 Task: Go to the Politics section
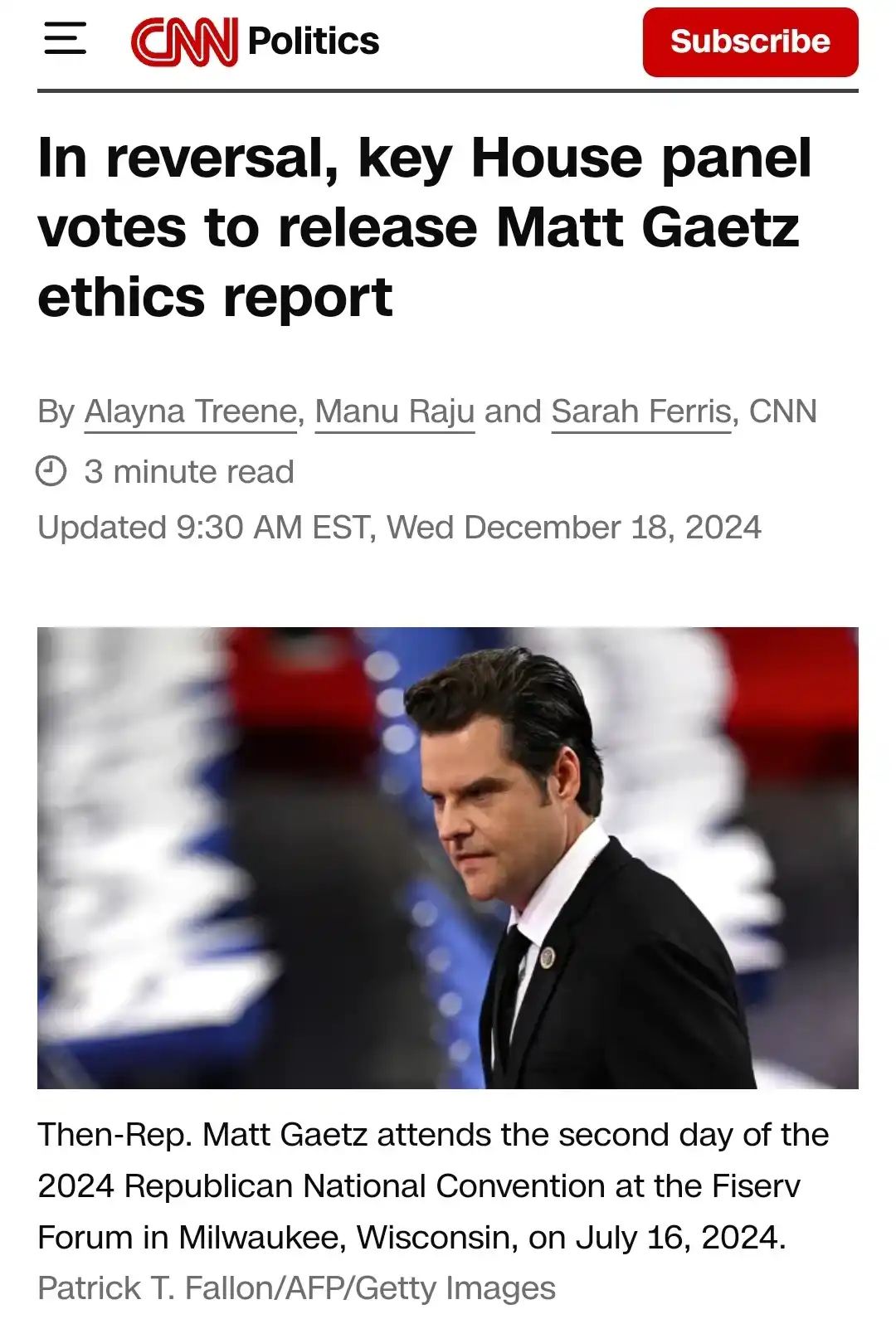[x=314, y=41]
